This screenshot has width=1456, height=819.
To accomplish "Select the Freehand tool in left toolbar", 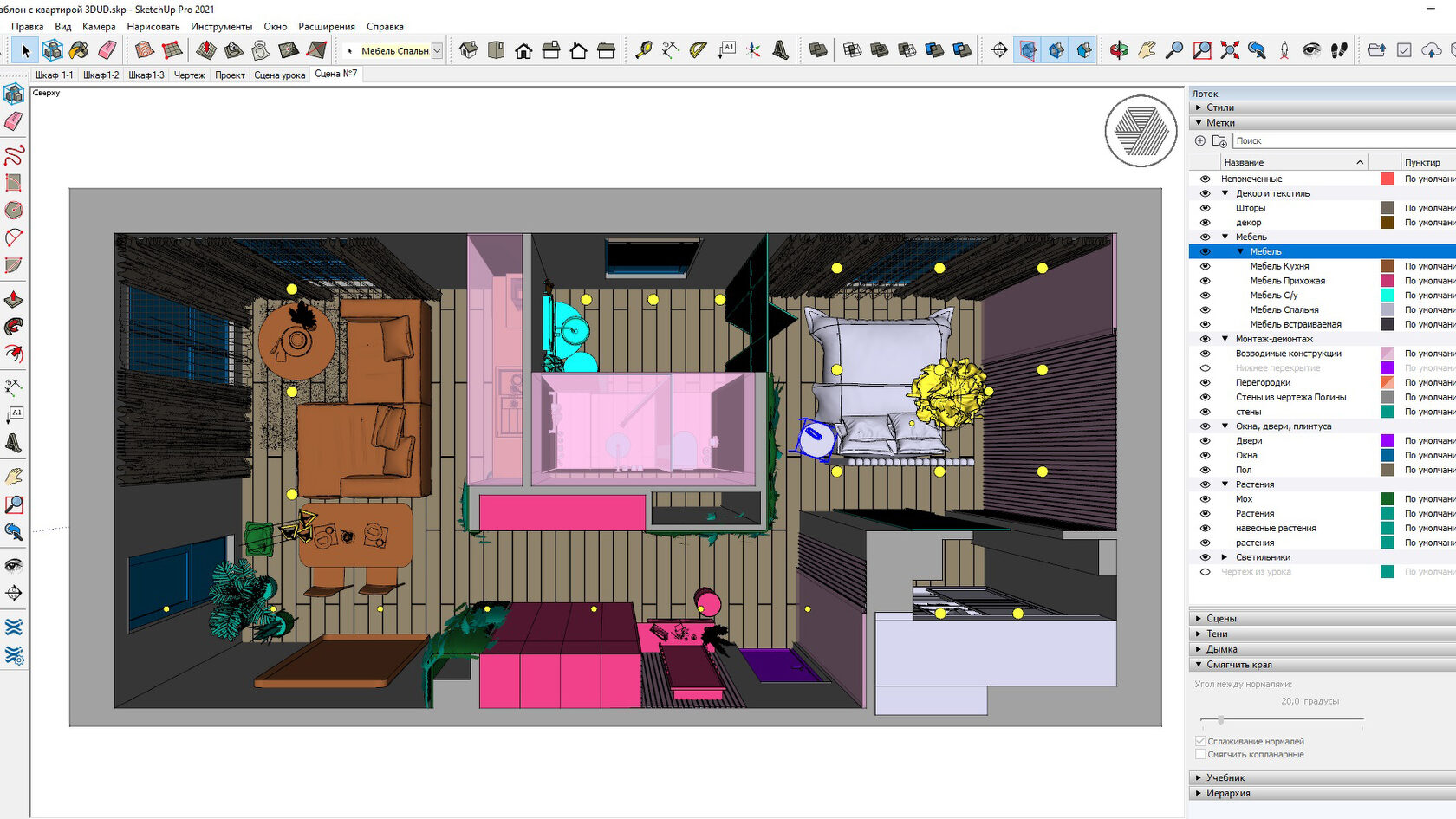I will 14,156.
